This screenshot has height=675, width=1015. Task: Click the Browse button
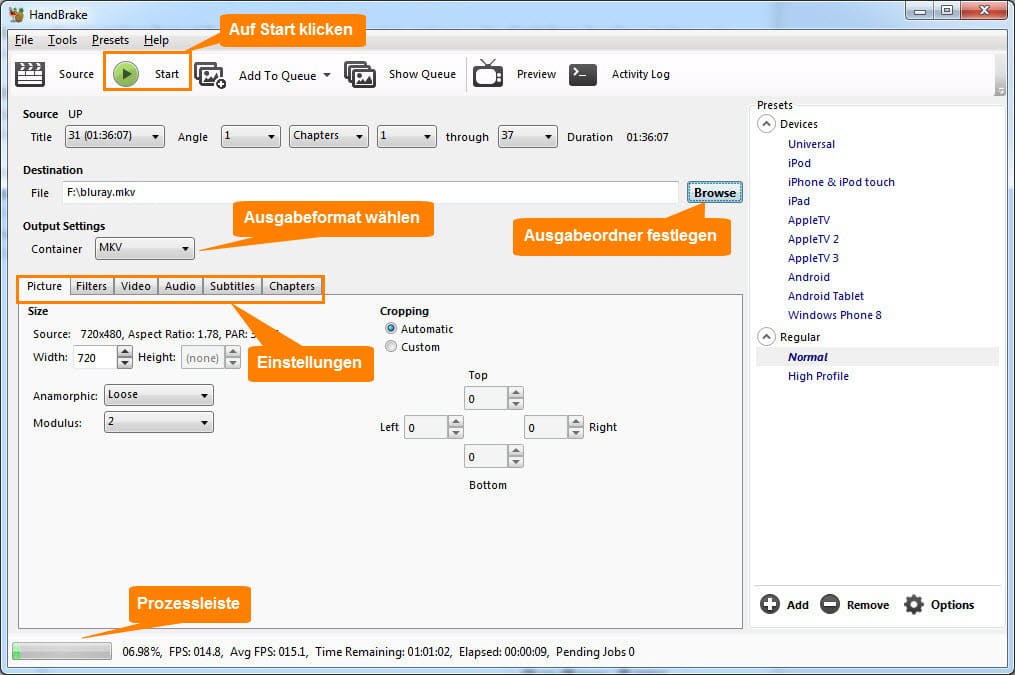pos(715,193)
